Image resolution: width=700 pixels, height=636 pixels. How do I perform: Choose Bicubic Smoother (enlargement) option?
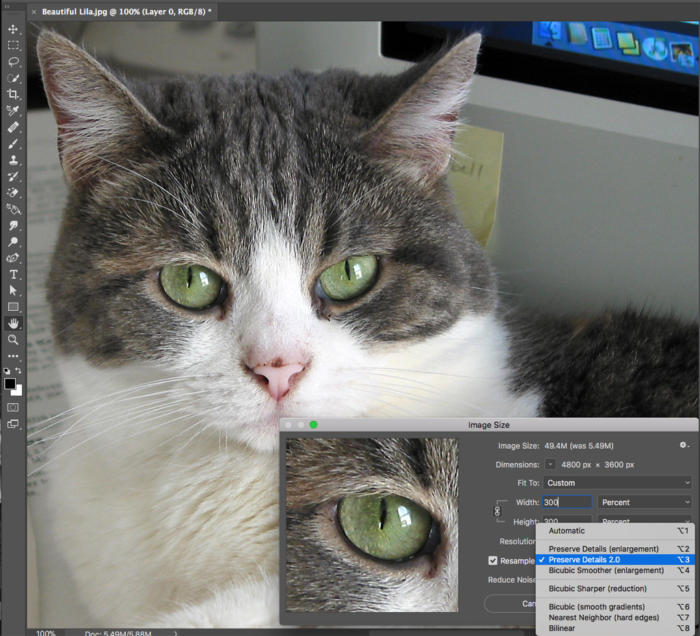(616, 570)
